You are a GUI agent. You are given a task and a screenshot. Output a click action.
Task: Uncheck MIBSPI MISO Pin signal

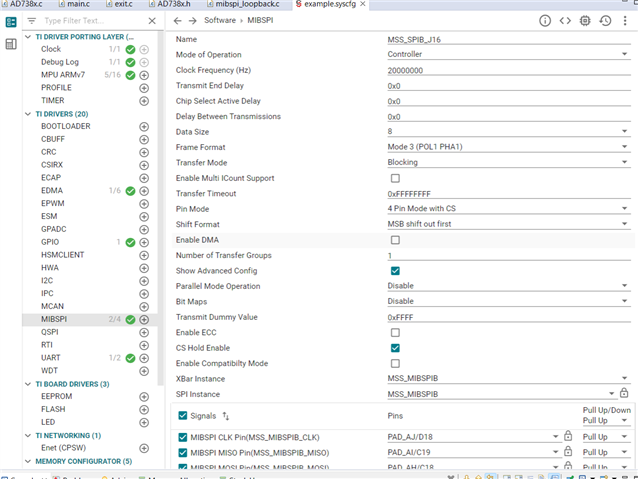coord(183,453)
